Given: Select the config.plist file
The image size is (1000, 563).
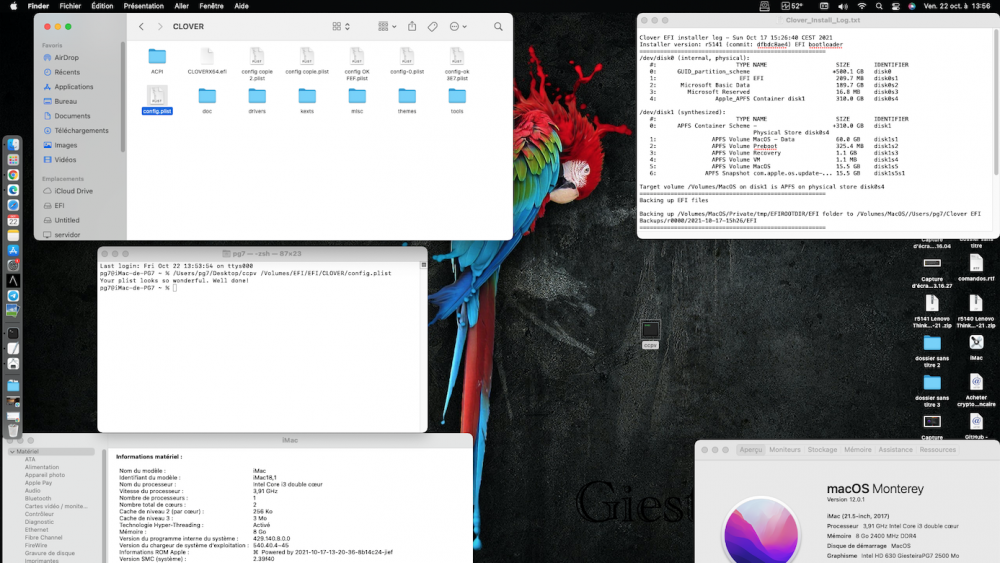Looking at the screenshot, I should tap(157, 100).
